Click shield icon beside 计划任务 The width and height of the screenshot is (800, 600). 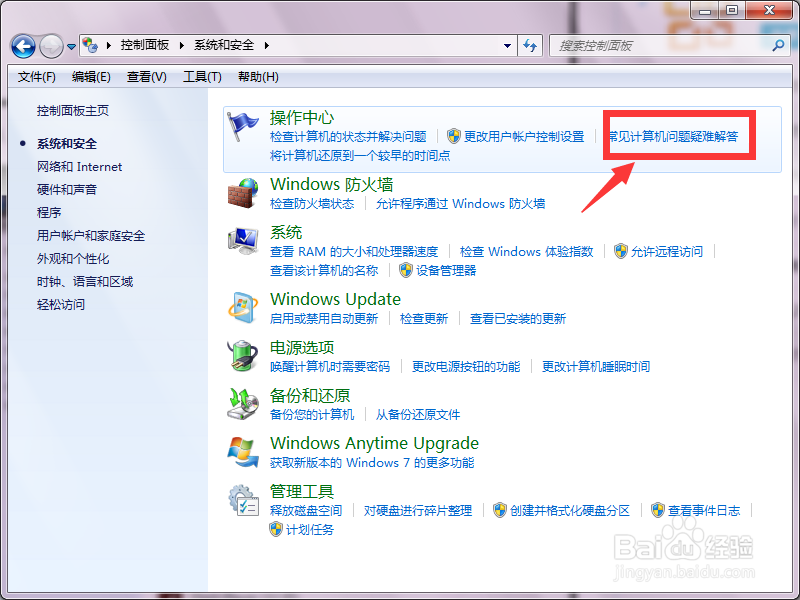click(x=276, y=529)
